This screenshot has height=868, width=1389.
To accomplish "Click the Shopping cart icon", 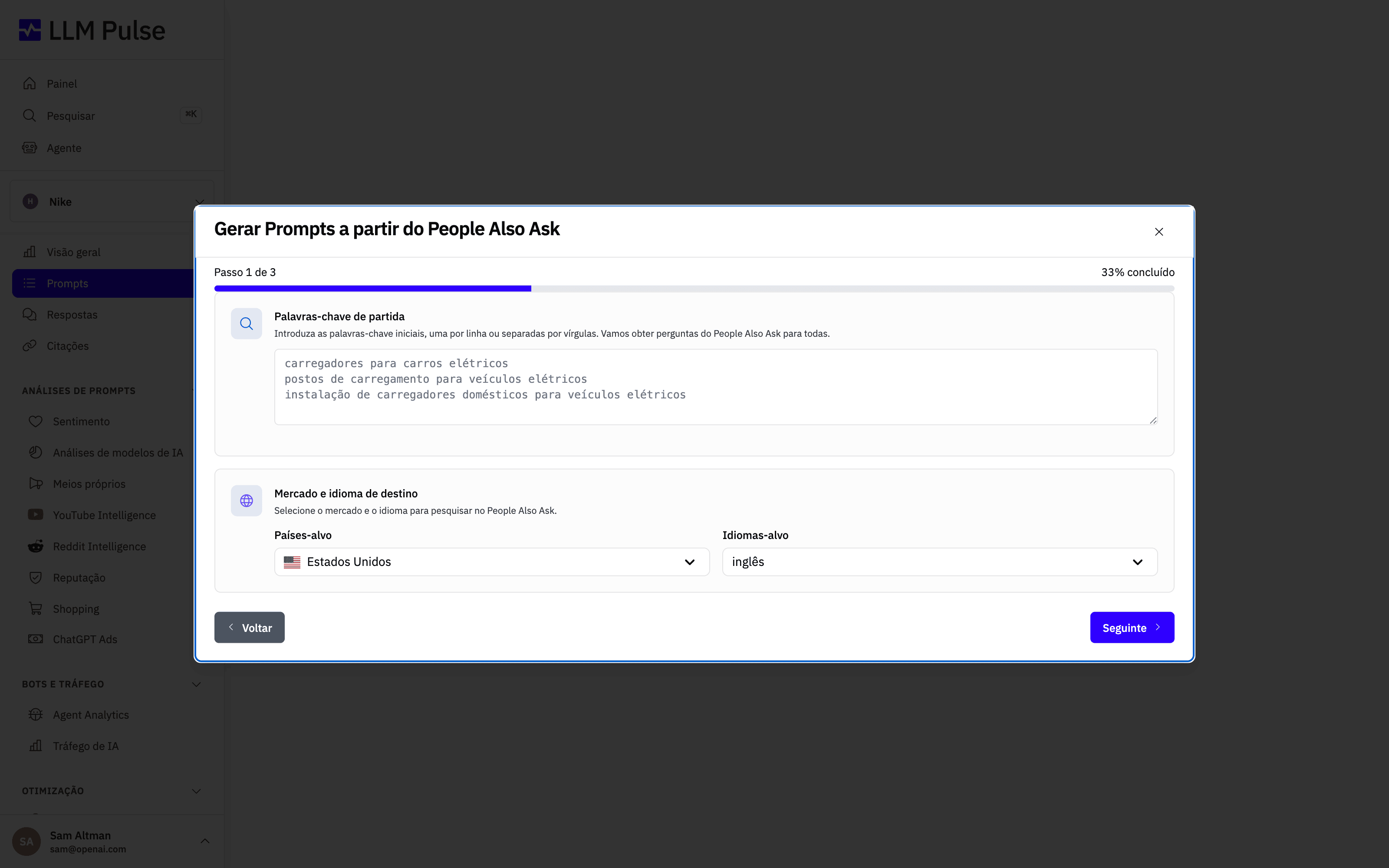I will pos(36,608).
